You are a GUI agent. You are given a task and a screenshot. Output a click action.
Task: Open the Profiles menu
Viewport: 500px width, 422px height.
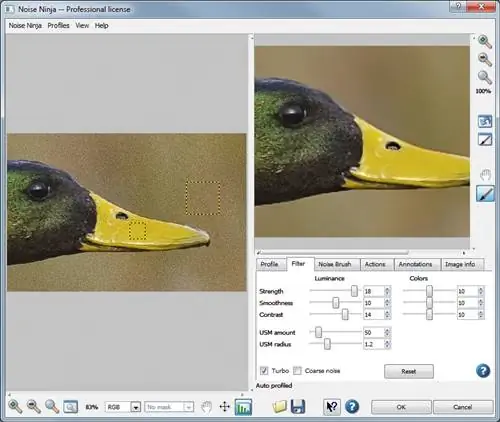pyautogui.click(x=58, y=26)
